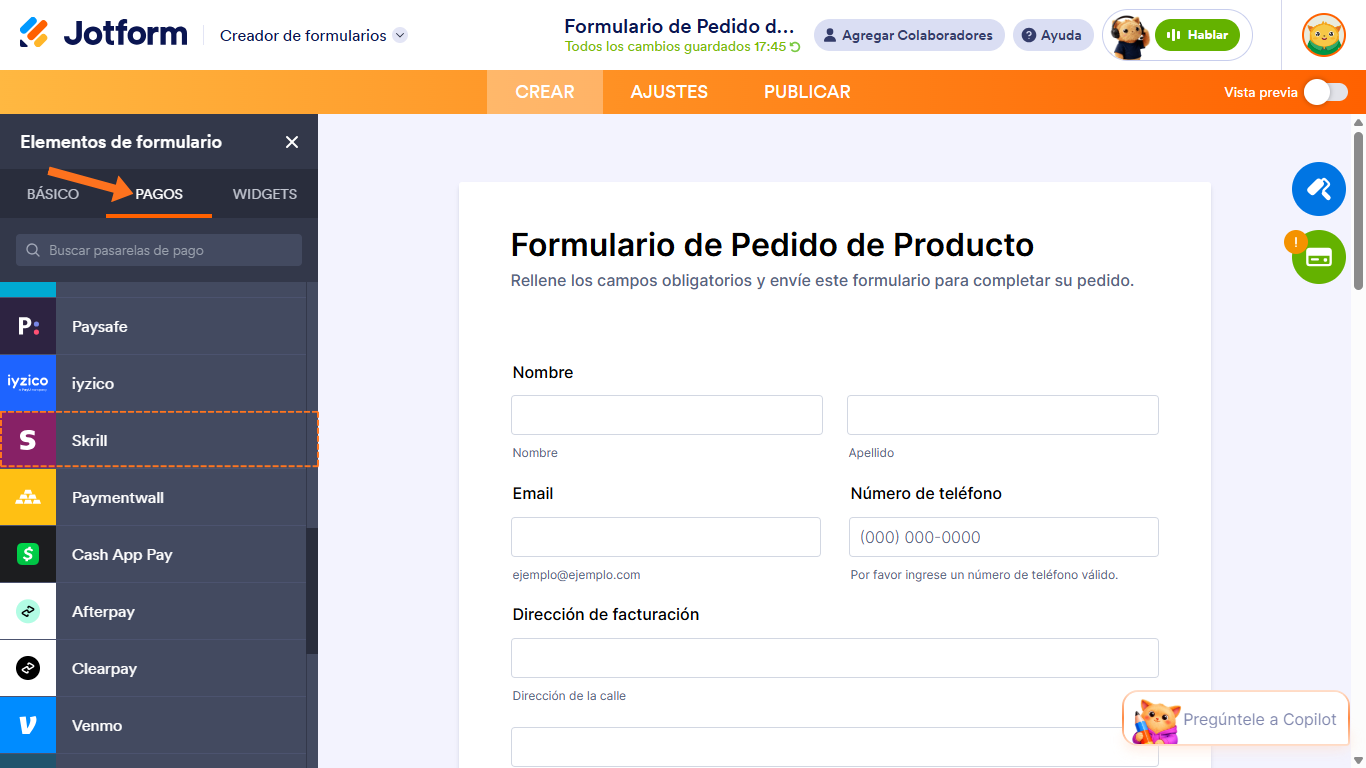Click the Paymentwall logo icon
This screenshot has height=768, width=1366.
pyautogui.click(x=28, y=497)
